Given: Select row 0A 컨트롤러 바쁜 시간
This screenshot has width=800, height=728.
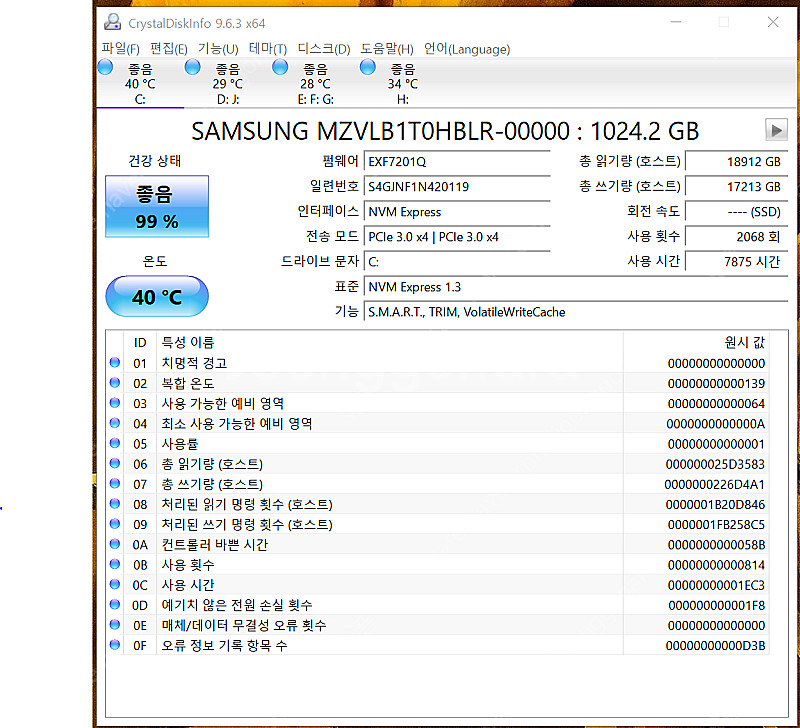Looking at the screenshot, I should [437, 544].
